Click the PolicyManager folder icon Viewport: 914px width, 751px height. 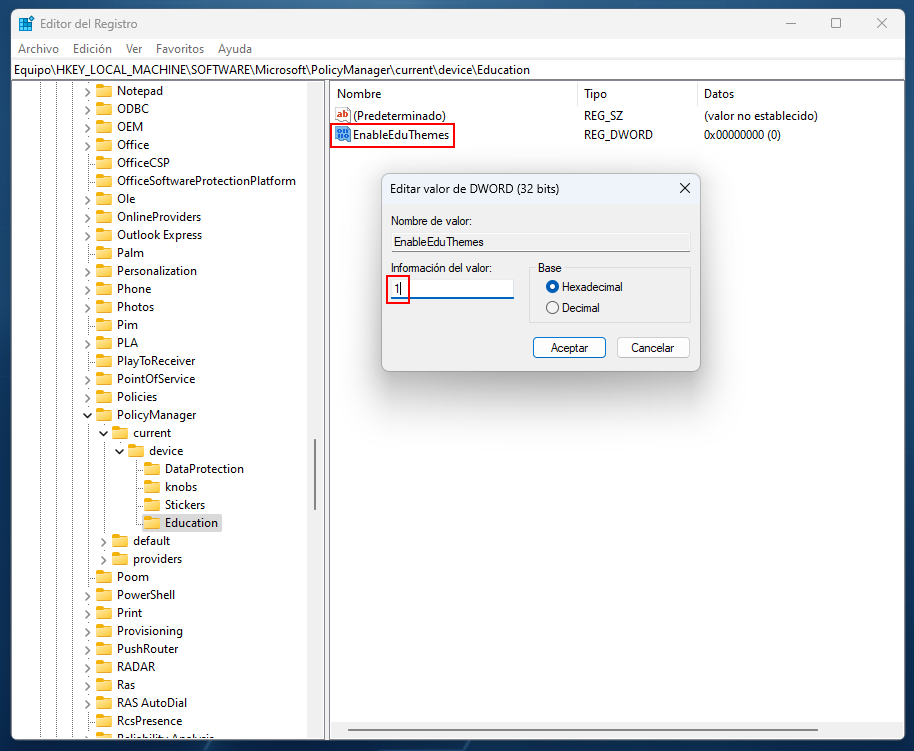coord(104,415)
